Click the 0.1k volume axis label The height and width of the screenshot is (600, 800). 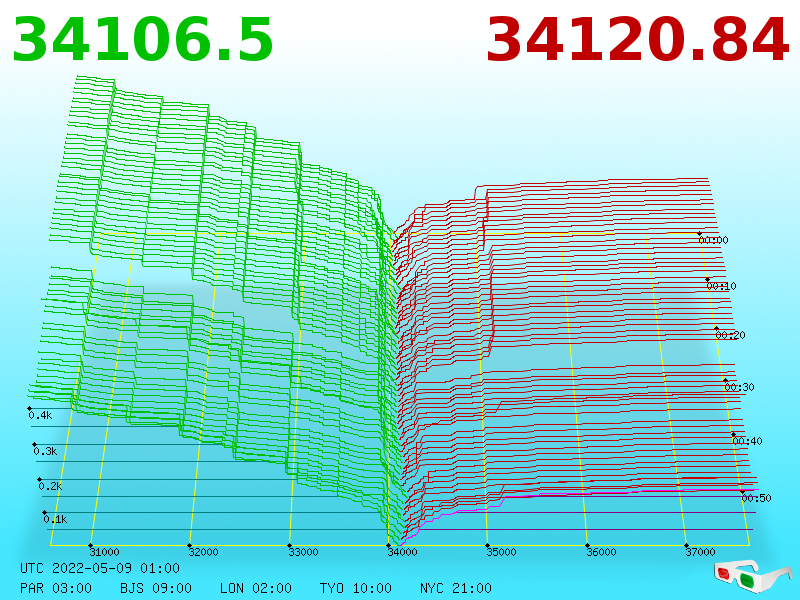coord(55,519)
